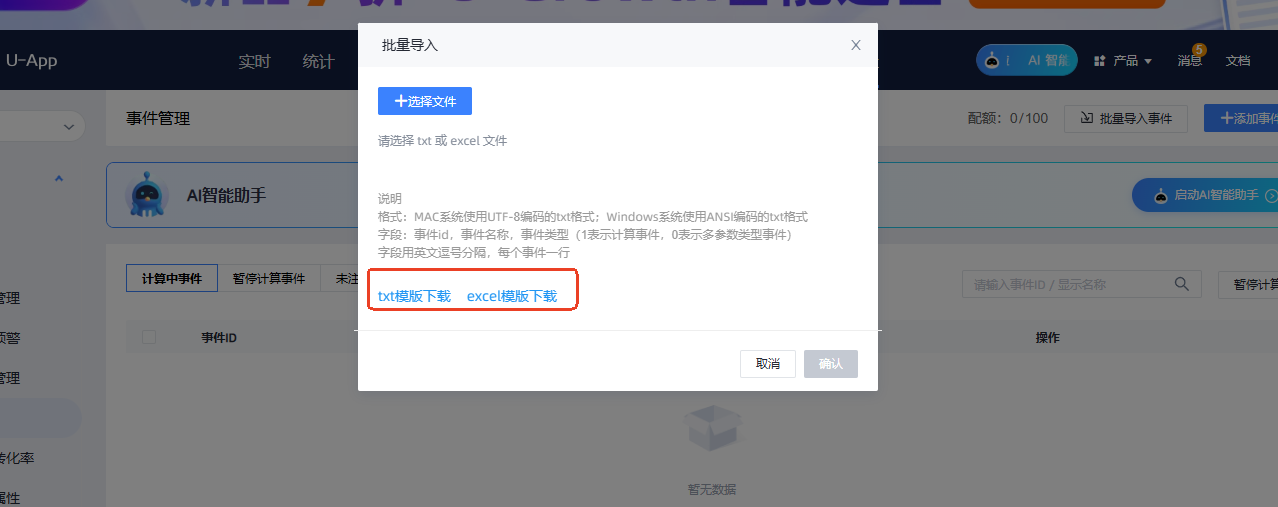
Task: Click the AI智能助手 robot avatar icon
Action: [148, 196]
